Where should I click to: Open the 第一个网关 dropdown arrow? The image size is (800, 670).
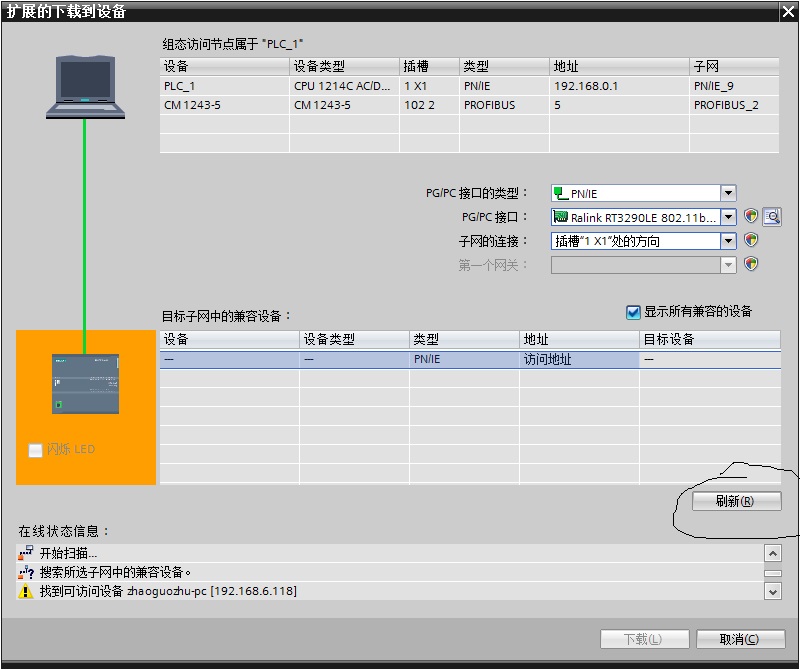click(728, 265)
